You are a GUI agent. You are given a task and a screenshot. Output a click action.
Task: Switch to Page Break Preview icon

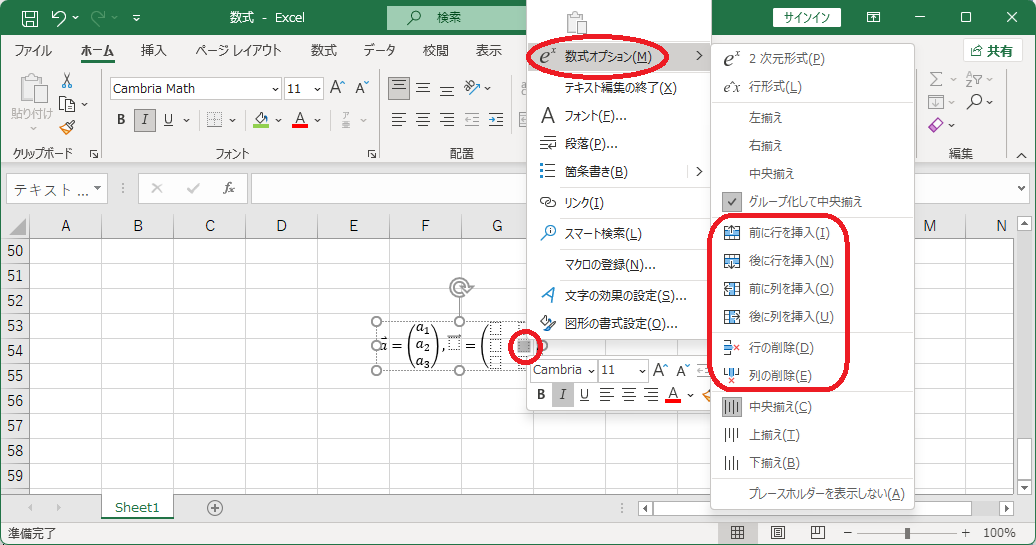[818, 532]
